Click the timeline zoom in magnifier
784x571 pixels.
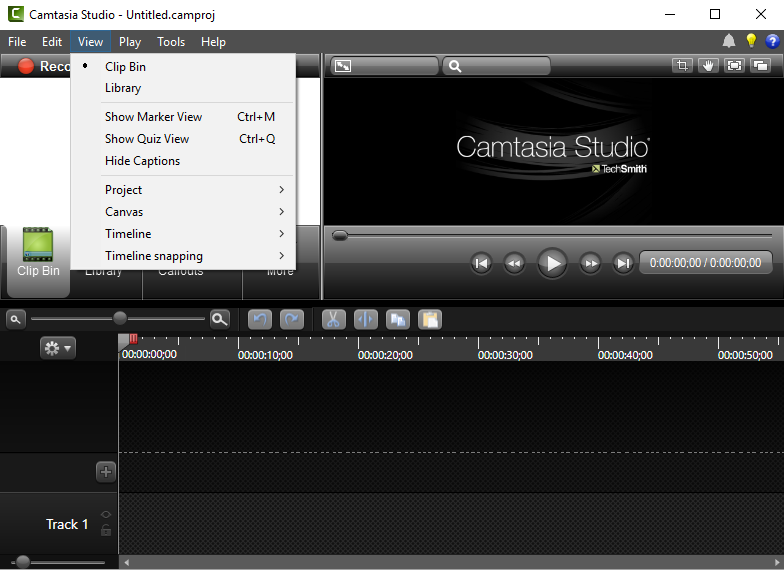(220, 319)
